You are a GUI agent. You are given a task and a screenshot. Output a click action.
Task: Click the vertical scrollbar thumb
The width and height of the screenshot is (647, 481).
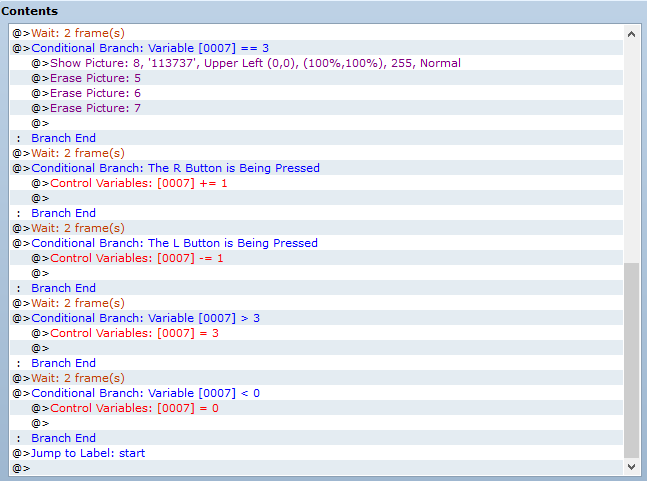(631, 361)
